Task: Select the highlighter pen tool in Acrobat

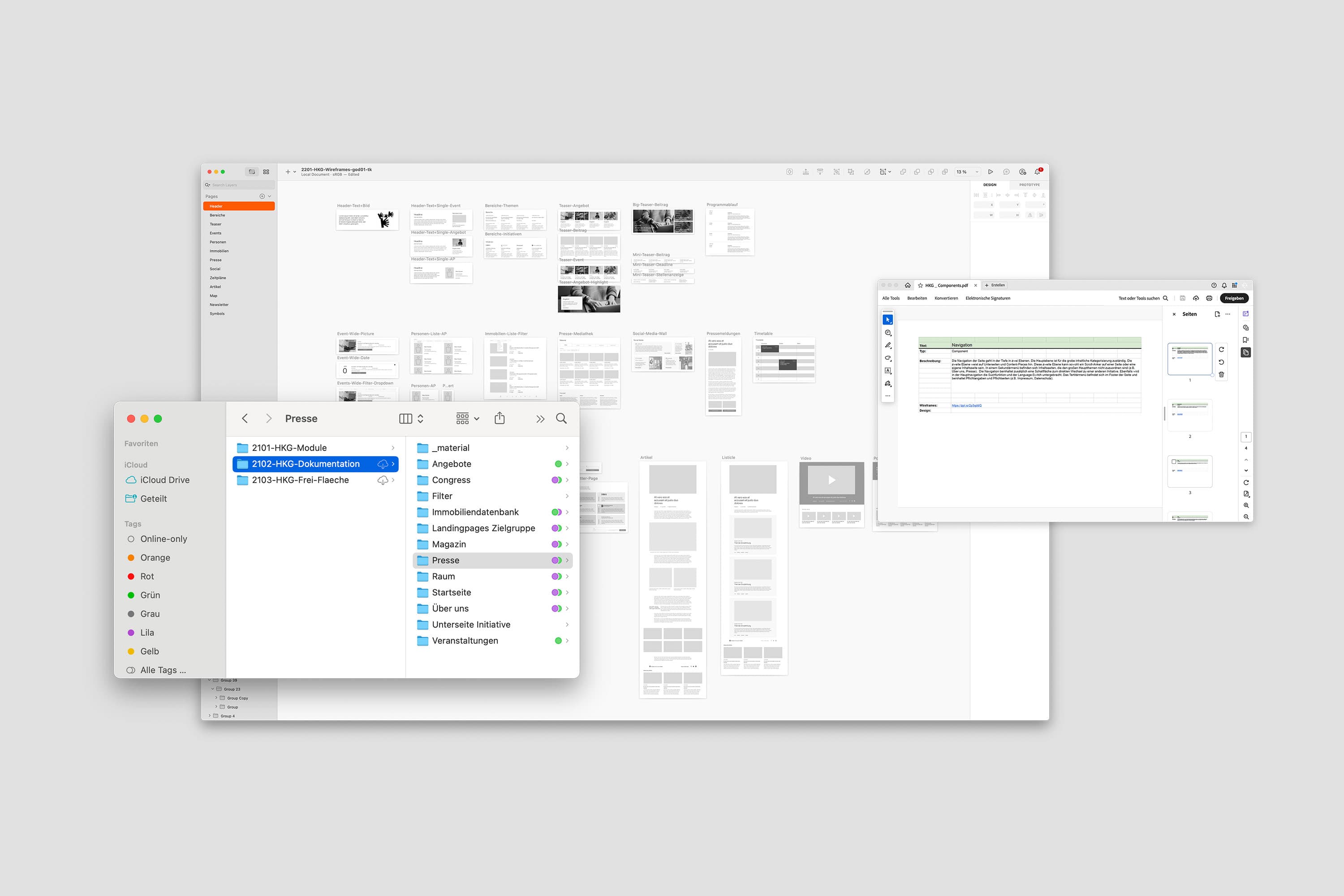Action: pyautogui.click(x=887, y=345)
